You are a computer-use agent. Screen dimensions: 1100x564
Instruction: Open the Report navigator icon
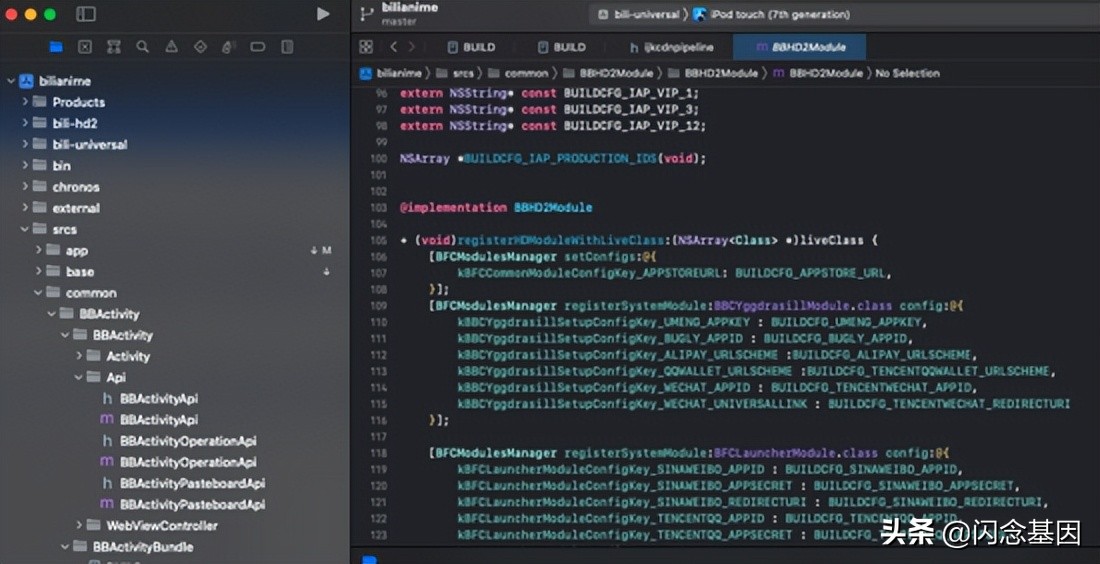(x=287, y=47)
